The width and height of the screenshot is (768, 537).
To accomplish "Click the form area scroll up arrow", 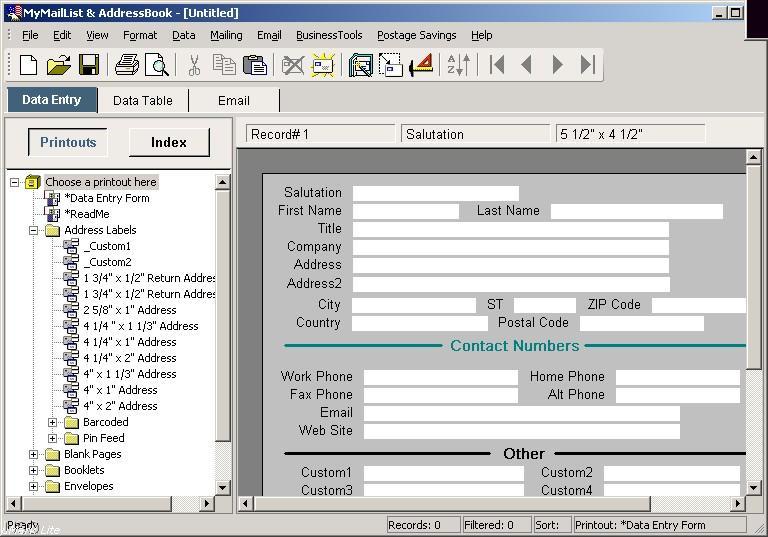I will [753, 157].
